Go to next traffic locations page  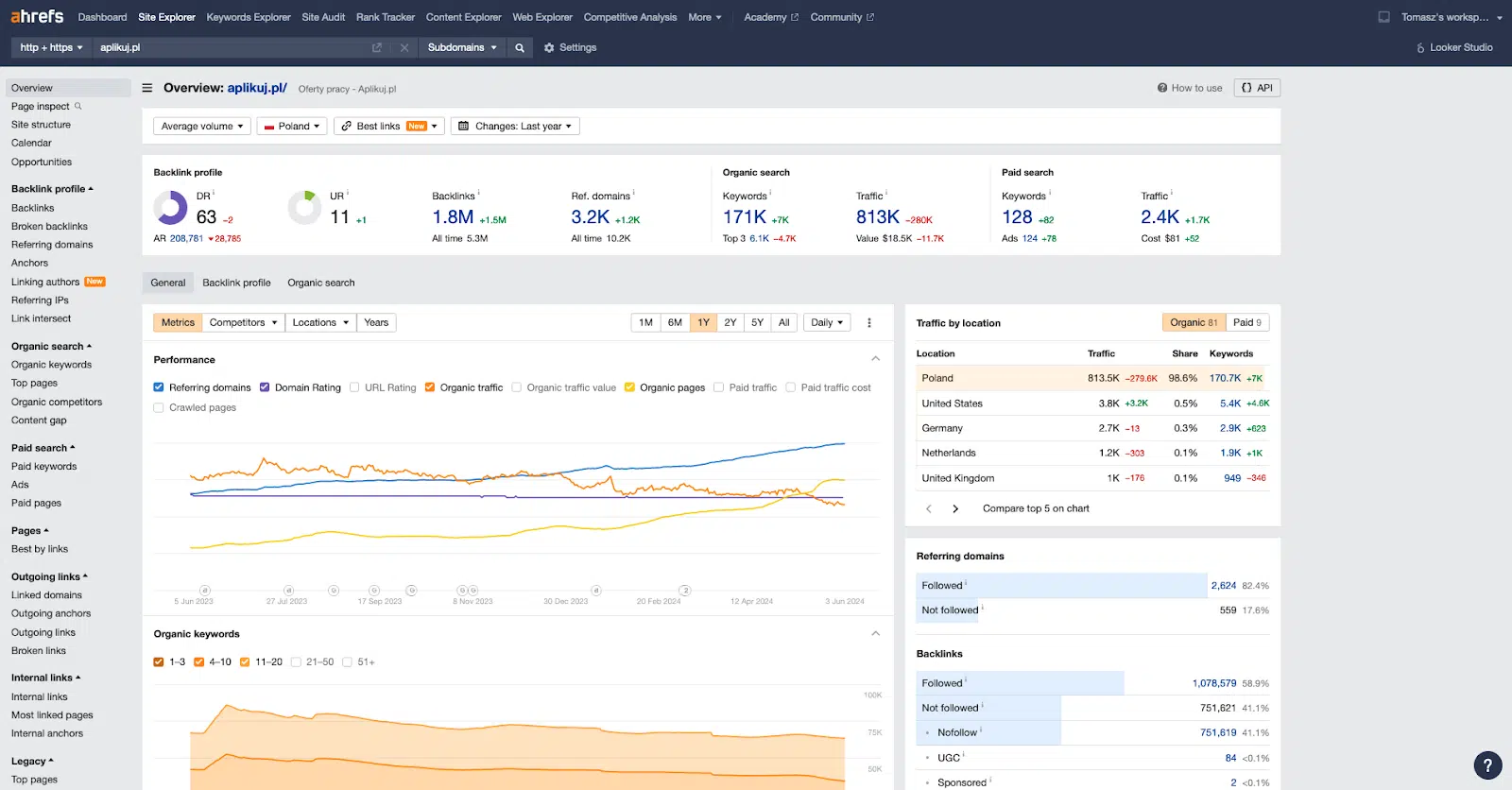pyautogui.click(x=955, y=508)
